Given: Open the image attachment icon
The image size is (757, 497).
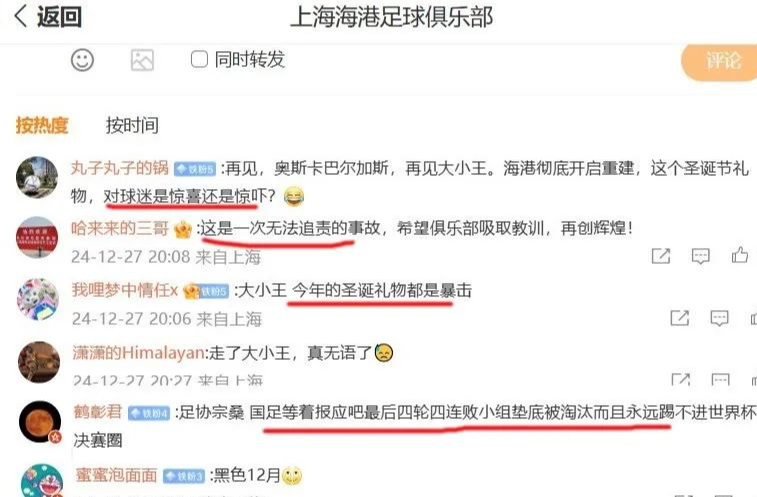Looking at the screenshot, I should click(x=142, y=60).
